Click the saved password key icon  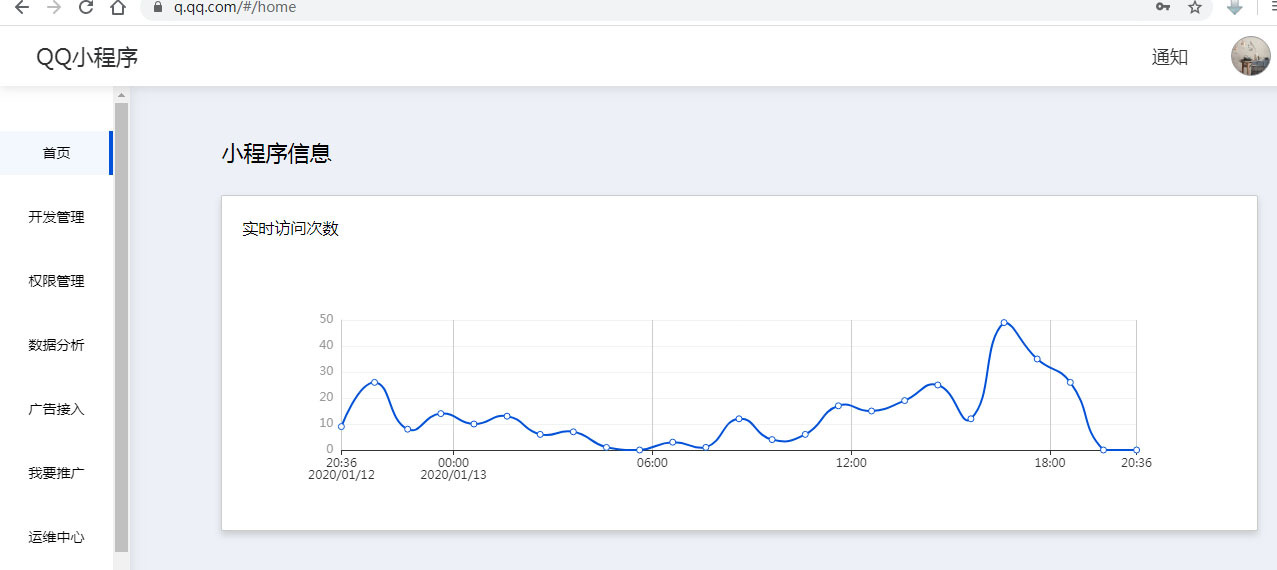click(x=1163, y=7)
